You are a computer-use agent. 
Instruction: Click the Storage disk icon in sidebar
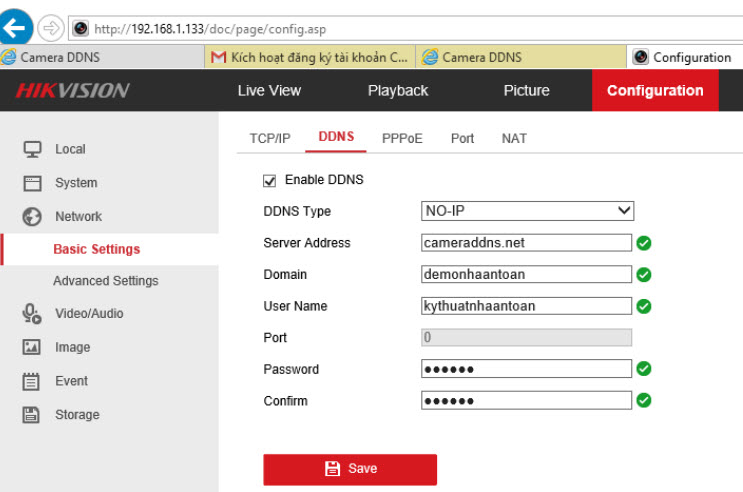click(x=32, y=415)
